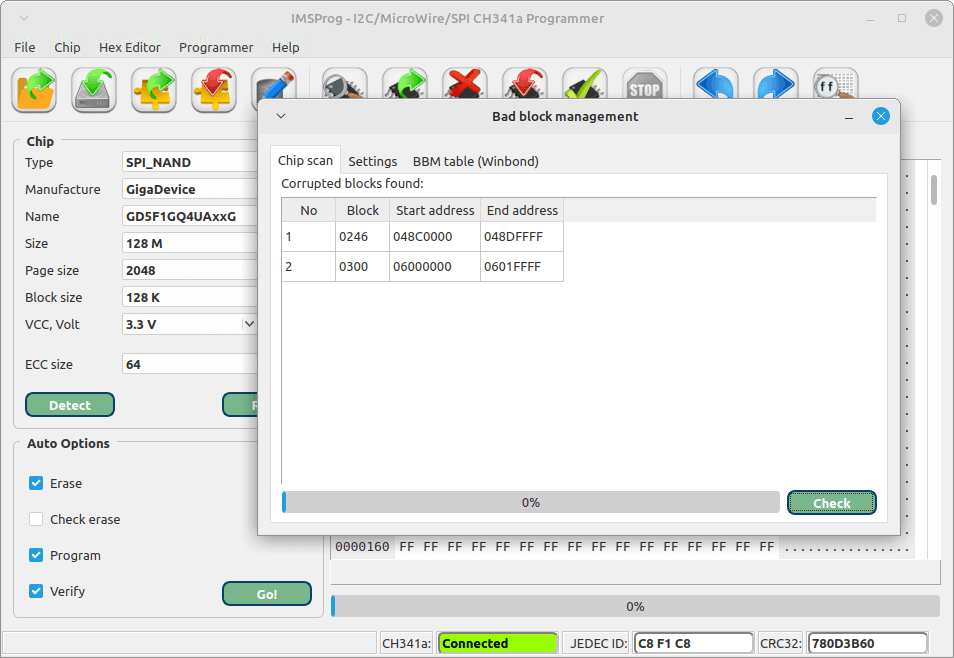Image resolution: width=954 pixels, height=658 pixels.
Task: Click the Open file toolbar icon
Action: coord(34,90)
